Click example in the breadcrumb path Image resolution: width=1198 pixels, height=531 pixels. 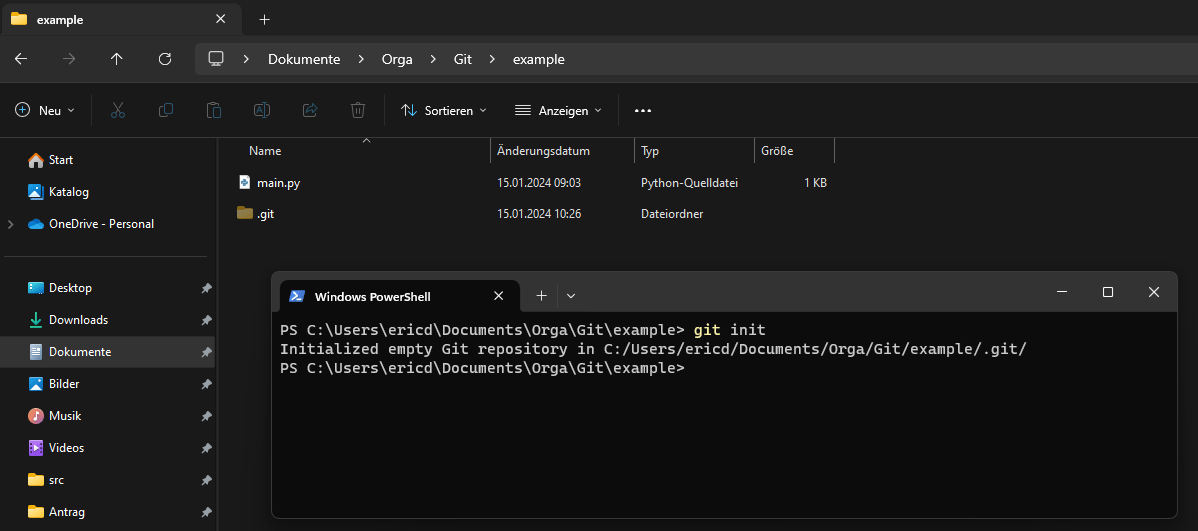[x=539, y=59]
